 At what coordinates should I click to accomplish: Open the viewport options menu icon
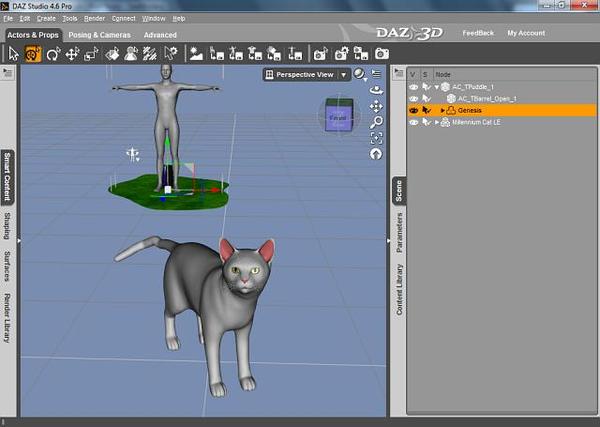377,74
